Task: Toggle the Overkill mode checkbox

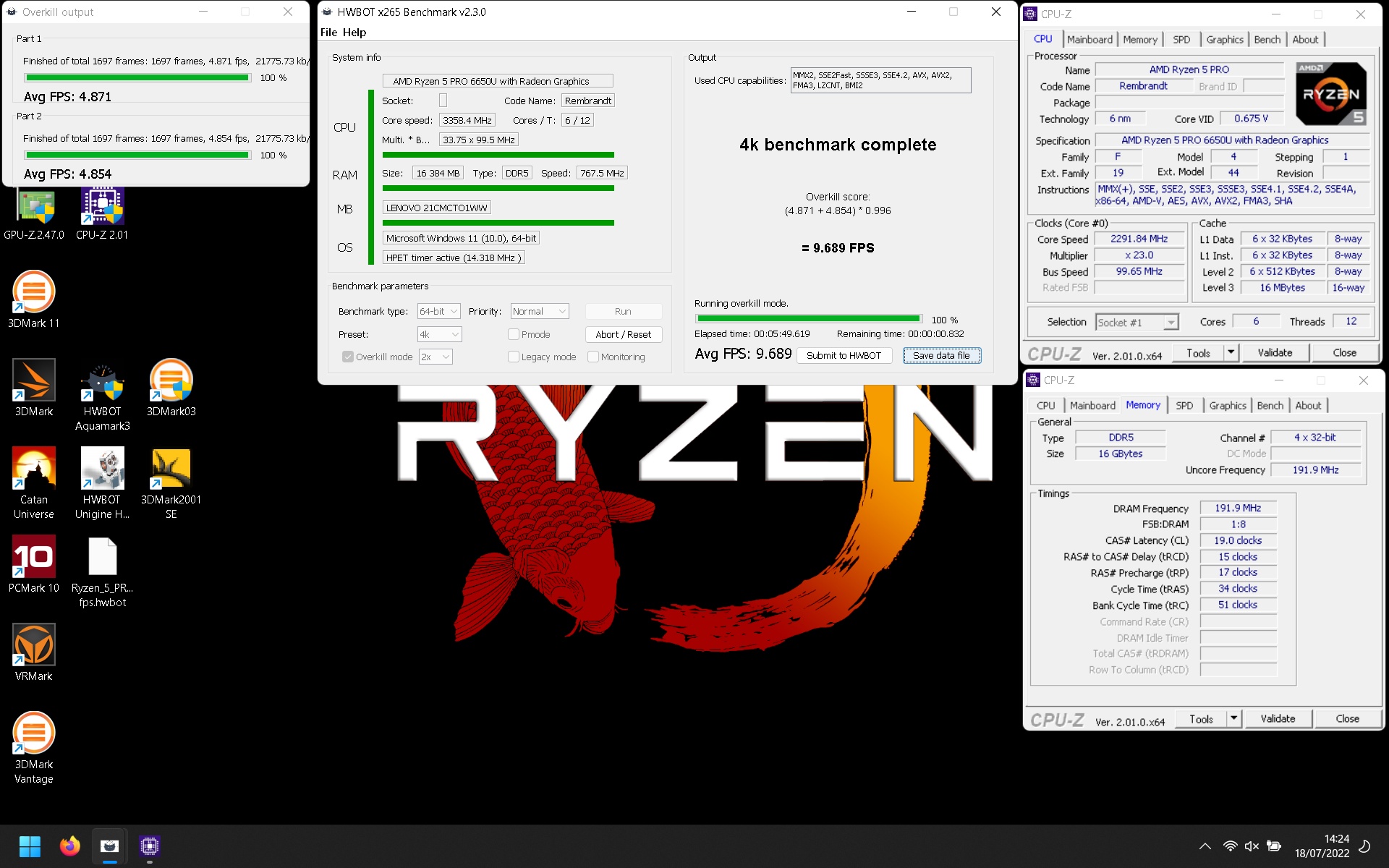Action: (x=348, y=357)
